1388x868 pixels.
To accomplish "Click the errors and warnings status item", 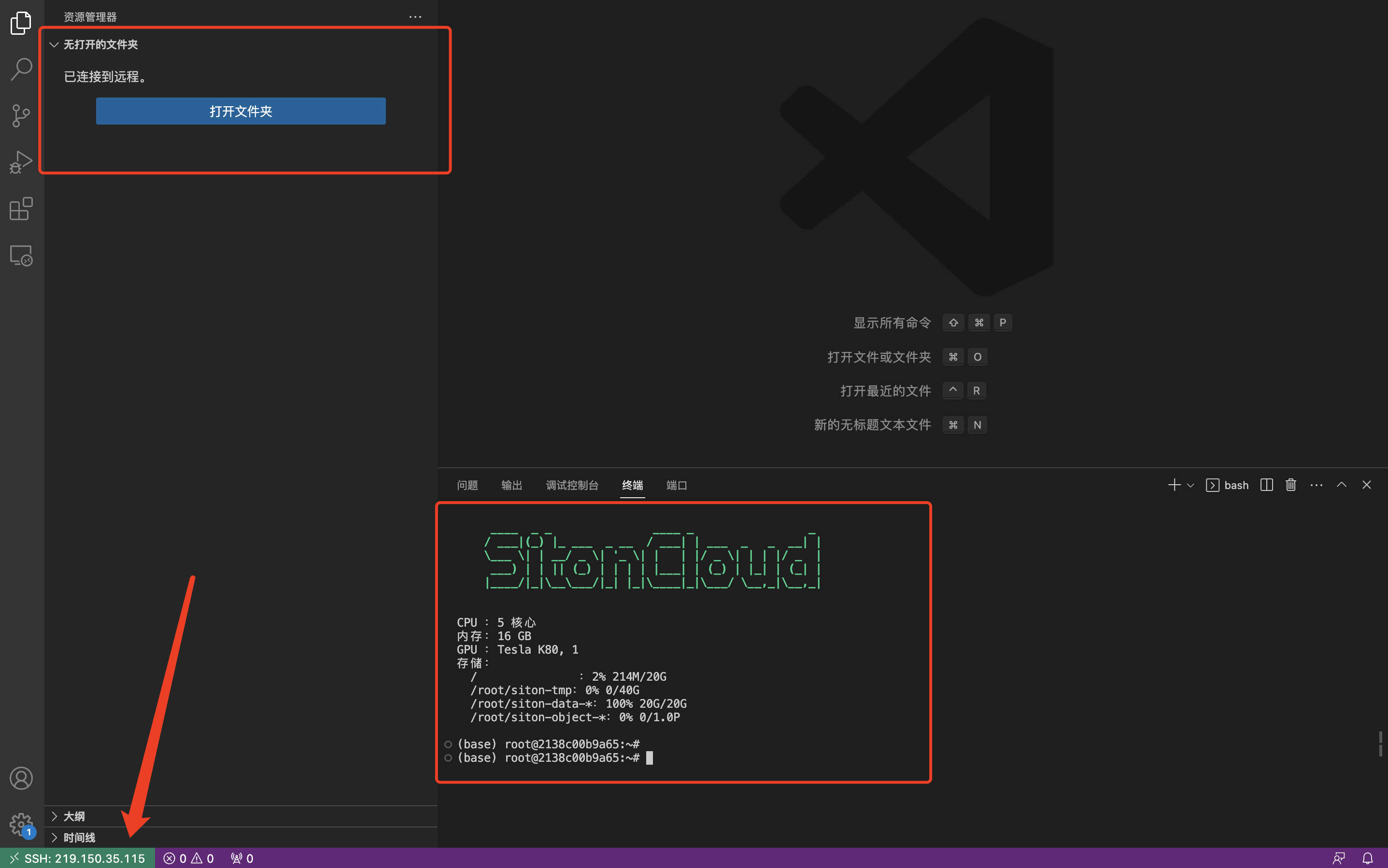I will coord(189,858).
